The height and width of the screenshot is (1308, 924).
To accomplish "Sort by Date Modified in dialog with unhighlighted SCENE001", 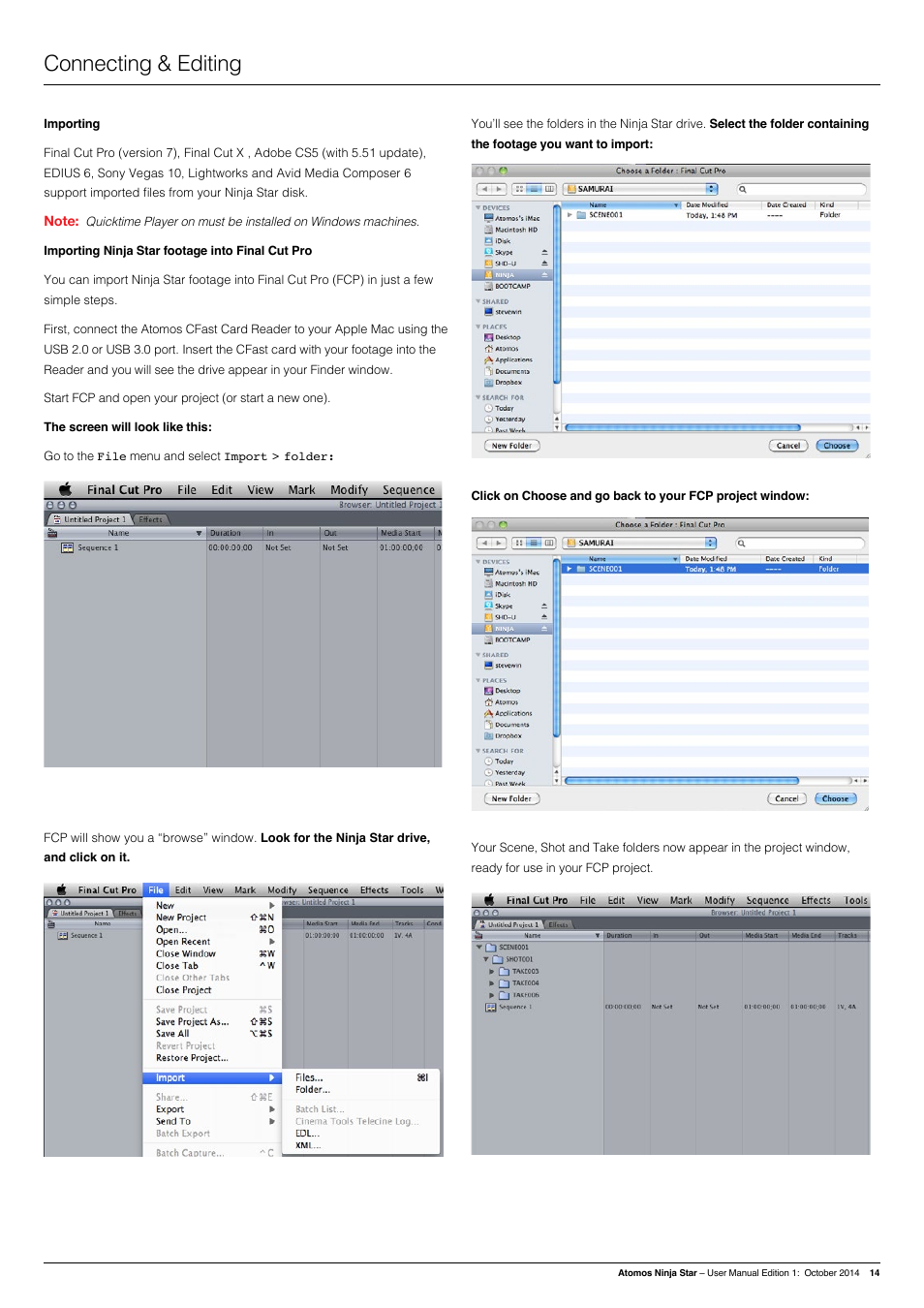I will pyautogui.click(x=707, y=205).
